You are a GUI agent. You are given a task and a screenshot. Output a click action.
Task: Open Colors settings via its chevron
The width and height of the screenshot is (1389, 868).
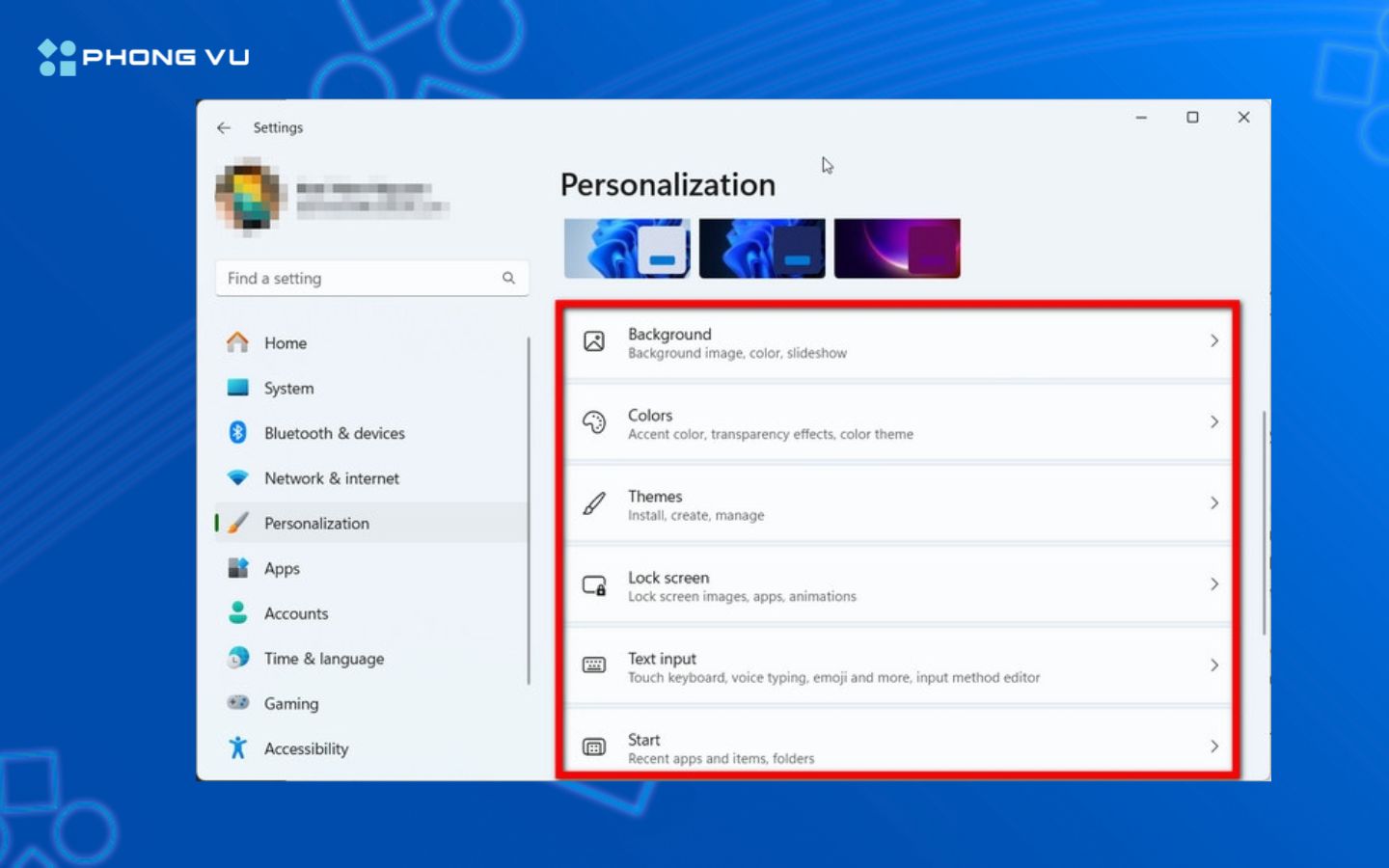click(x=1214, y=422)
